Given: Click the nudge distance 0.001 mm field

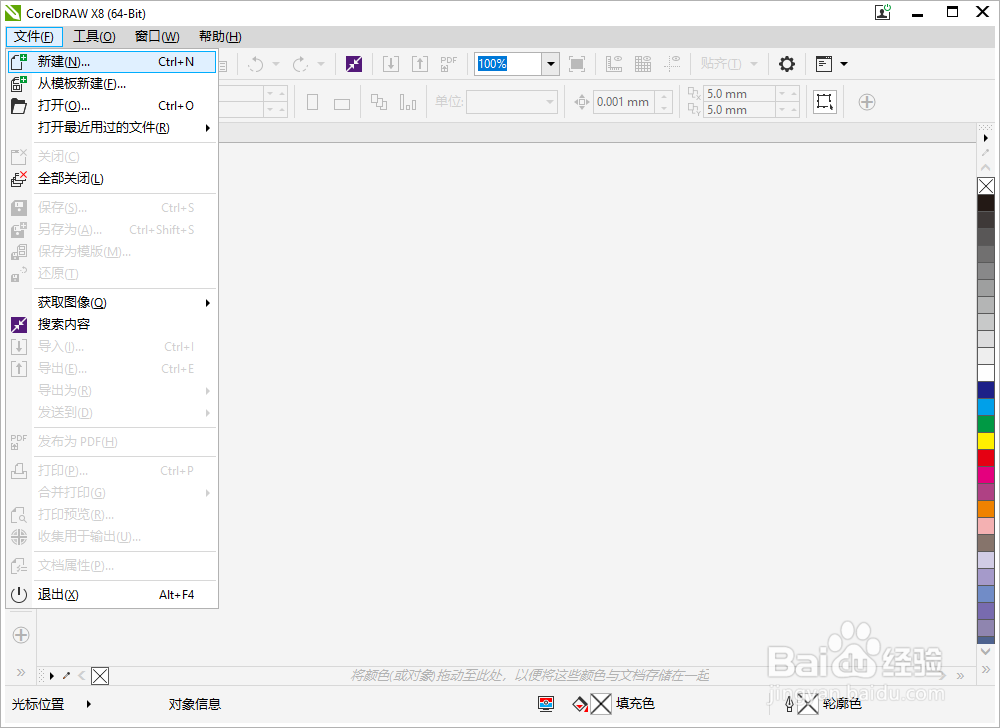Looking at the screenshot, I should point(624,102).
